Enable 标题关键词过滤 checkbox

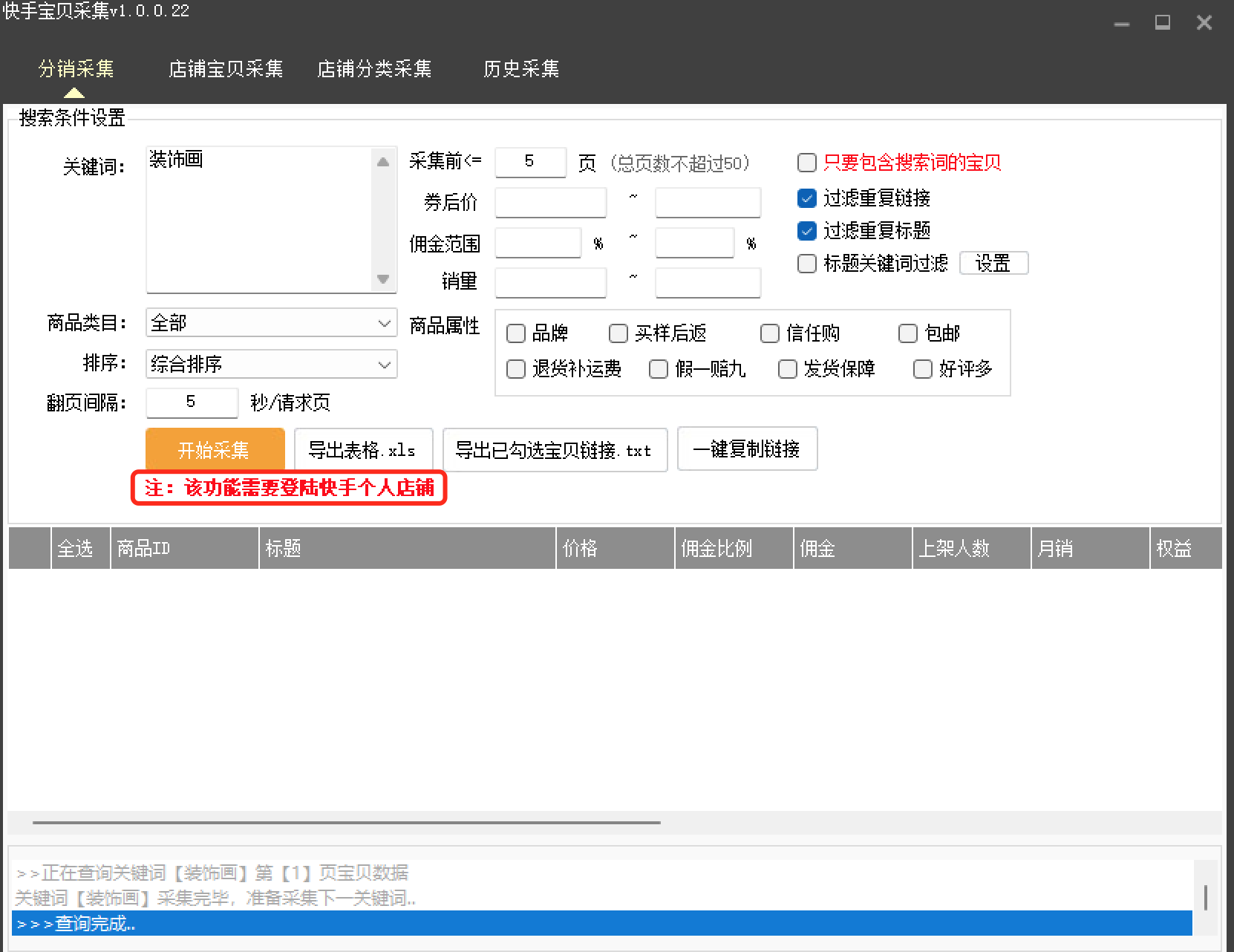coord(806,264)
